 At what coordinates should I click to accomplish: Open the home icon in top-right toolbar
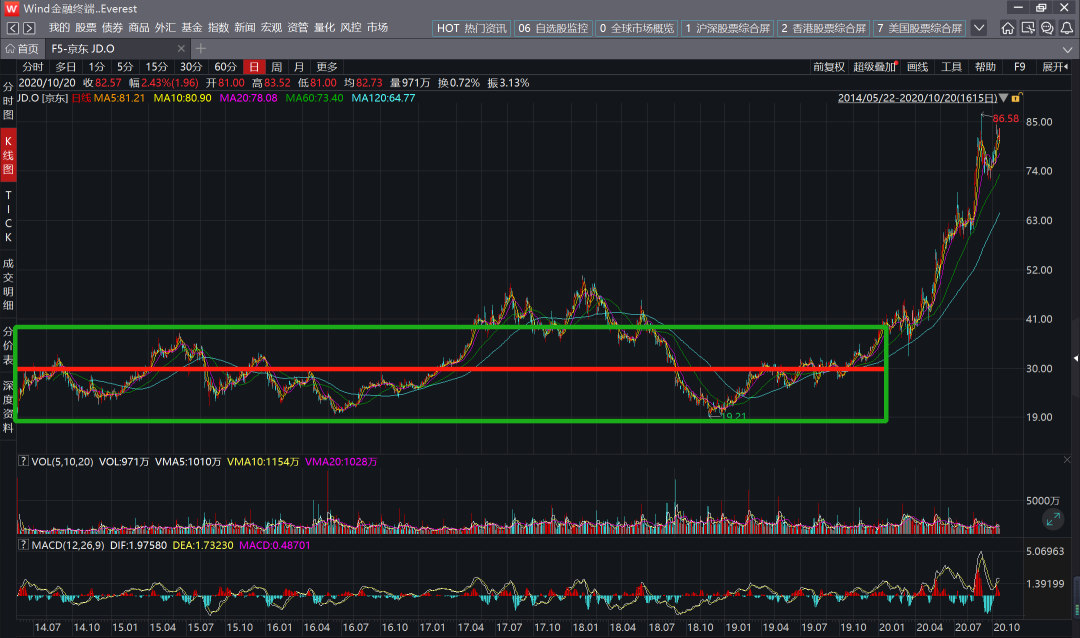click(1008, 28)
